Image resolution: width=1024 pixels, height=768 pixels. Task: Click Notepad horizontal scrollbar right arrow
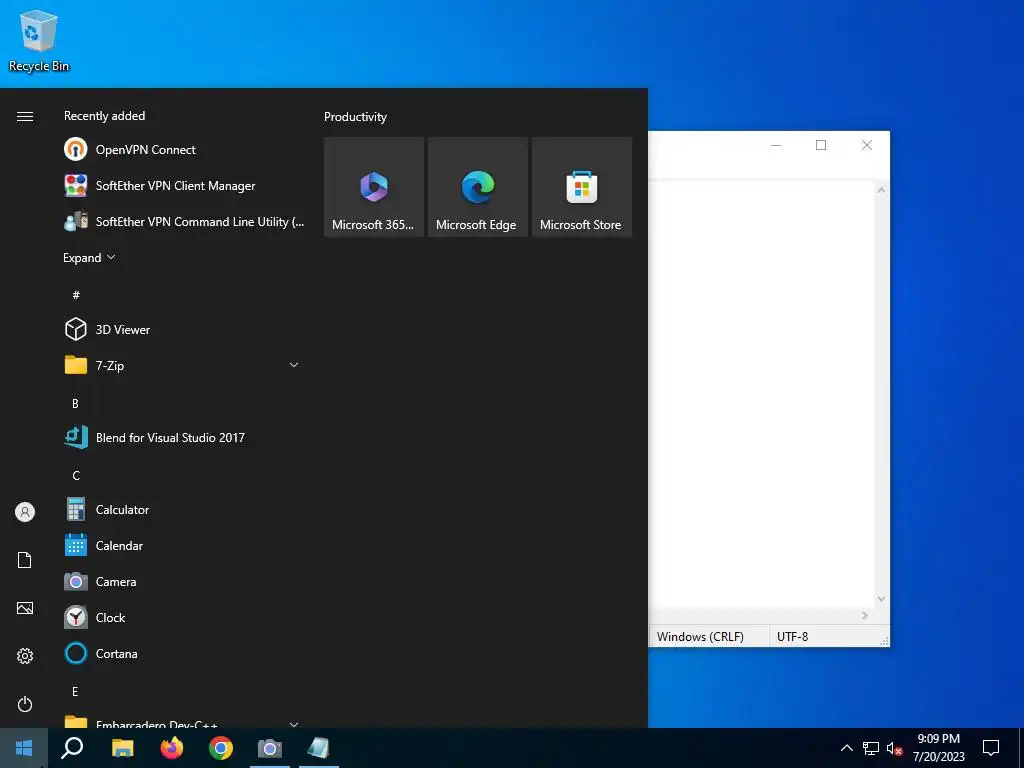tap(865, 615)
